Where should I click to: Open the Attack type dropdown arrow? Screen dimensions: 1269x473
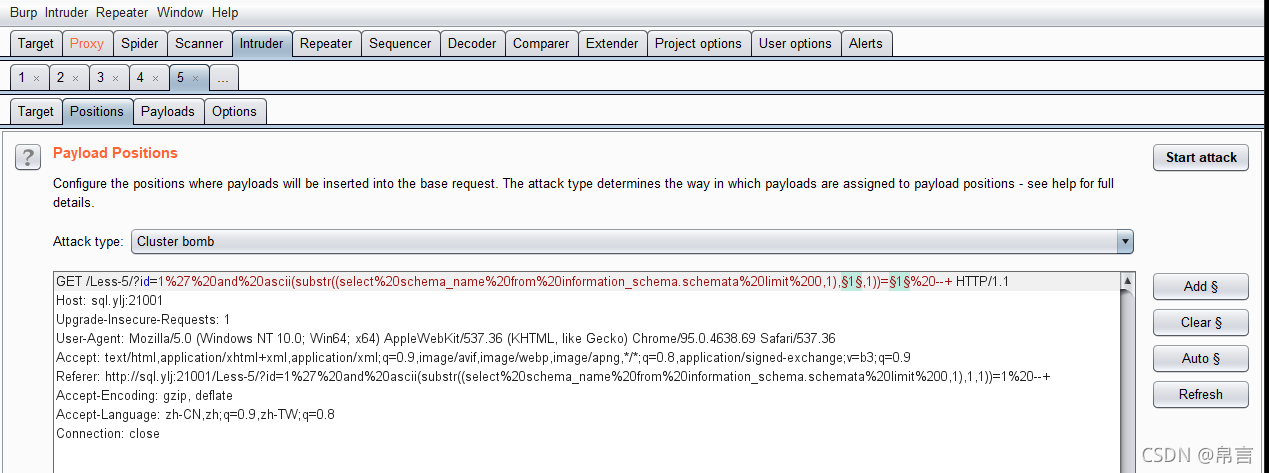coord(1125,241)
